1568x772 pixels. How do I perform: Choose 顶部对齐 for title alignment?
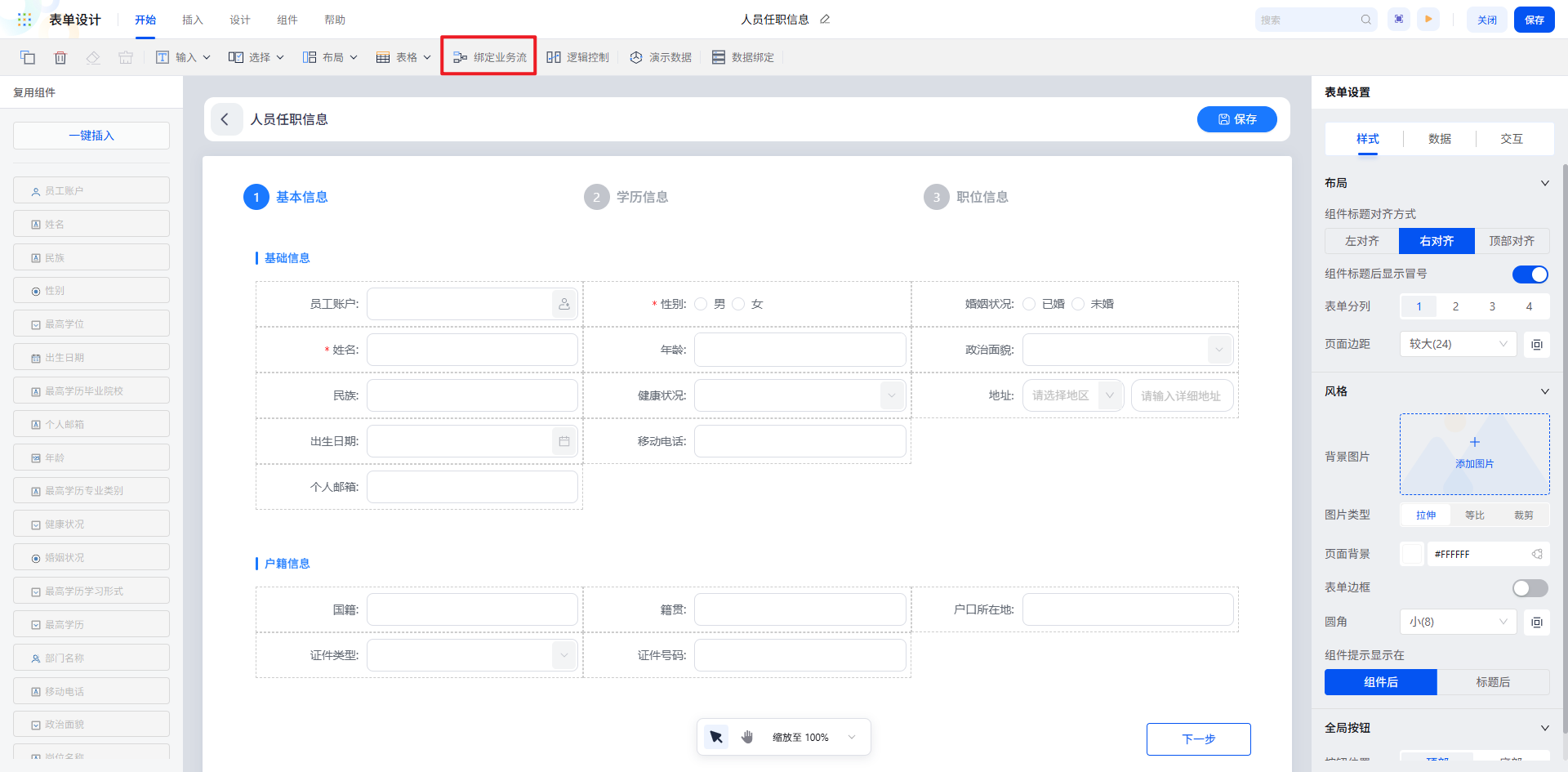(1512, 241)
